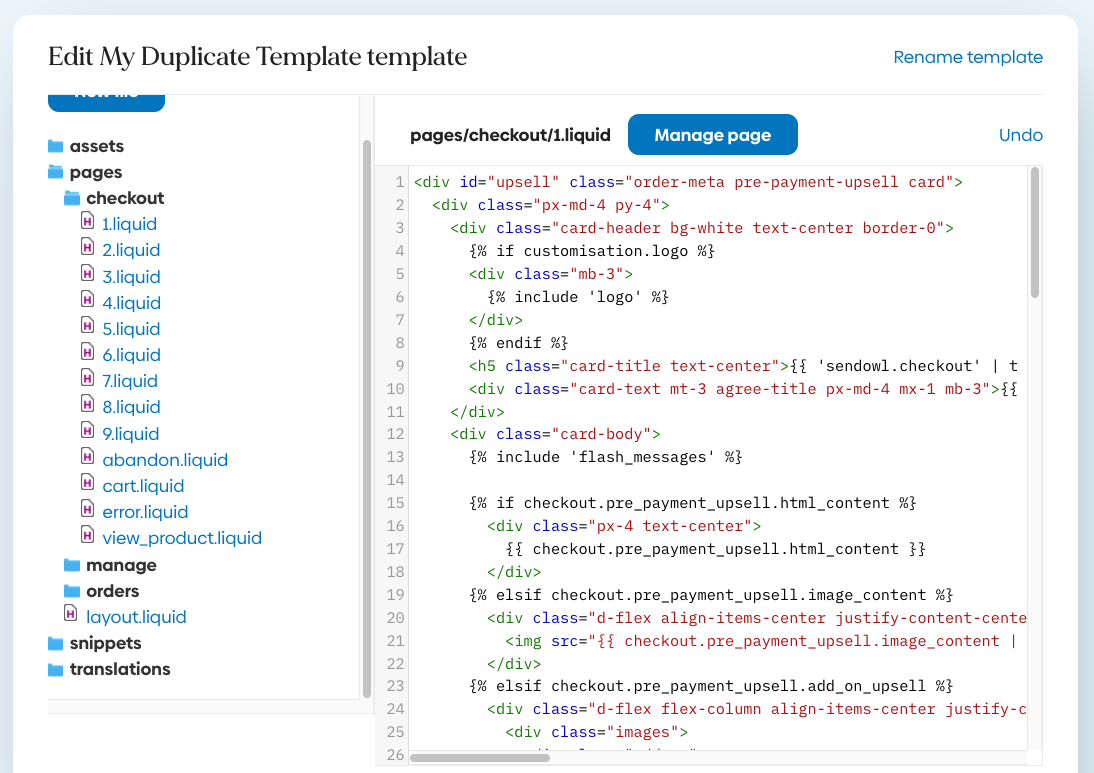This screenshot has width=1094, height=773.
Task: Click the file icon beside view_product.liquid
Action: tap(87, 536)
